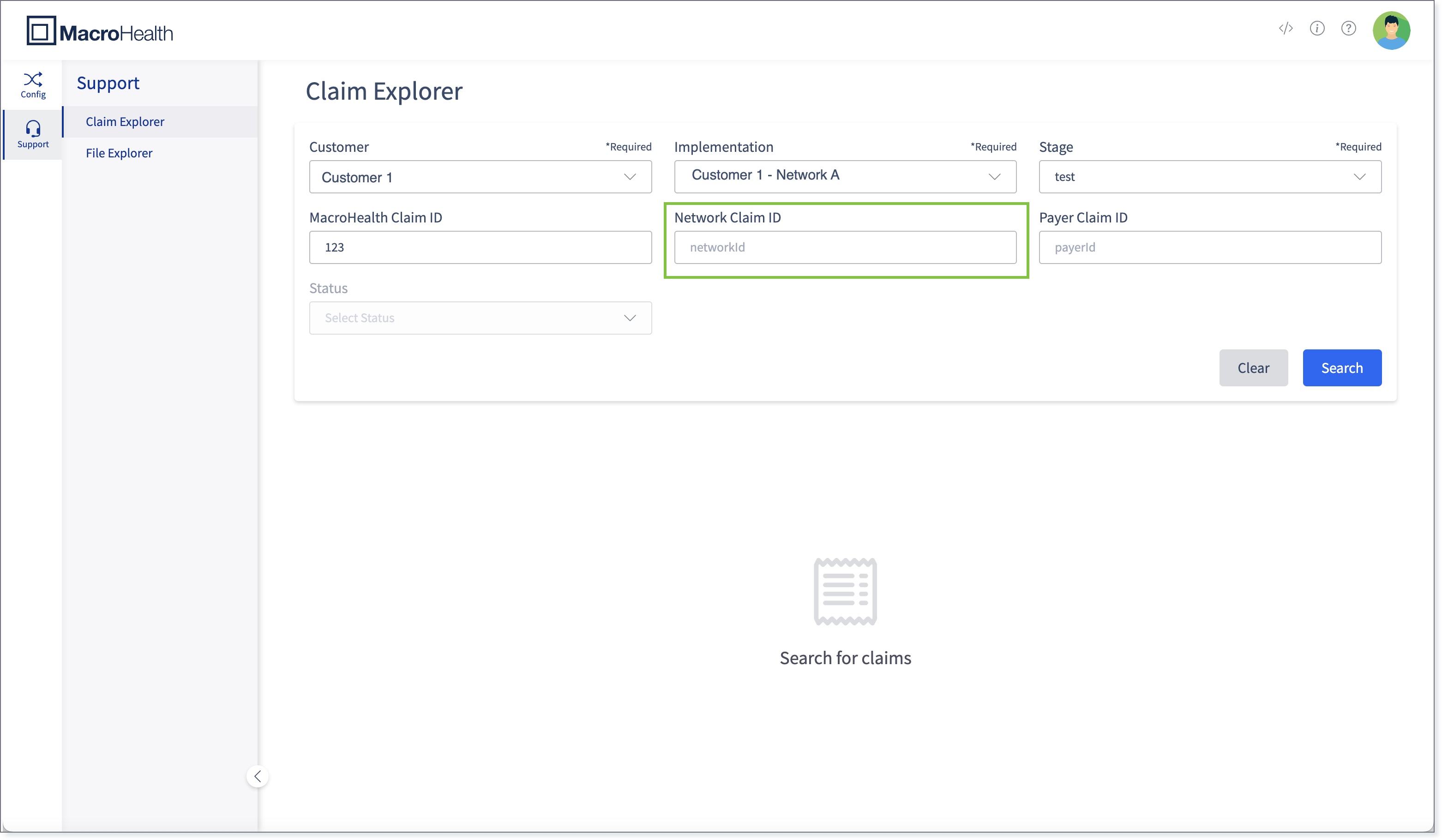
Task: Click the 'Implementation' field label
Action: pos(723,147)
